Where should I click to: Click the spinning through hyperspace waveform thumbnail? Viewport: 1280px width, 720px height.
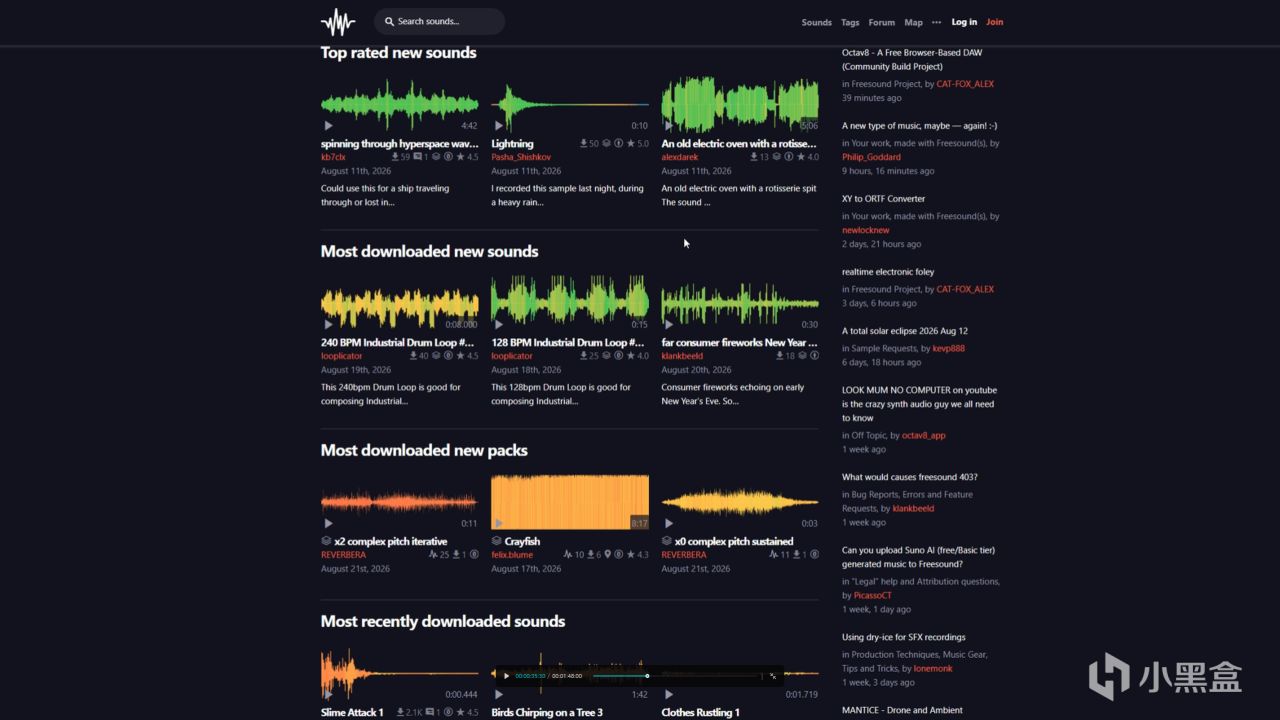click(400, 104)
